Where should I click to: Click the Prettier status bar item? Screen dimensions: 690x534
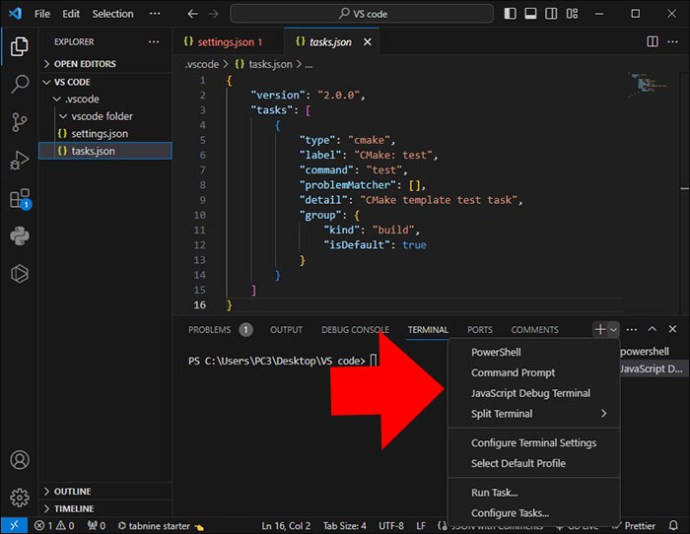[x=635, y=526]
